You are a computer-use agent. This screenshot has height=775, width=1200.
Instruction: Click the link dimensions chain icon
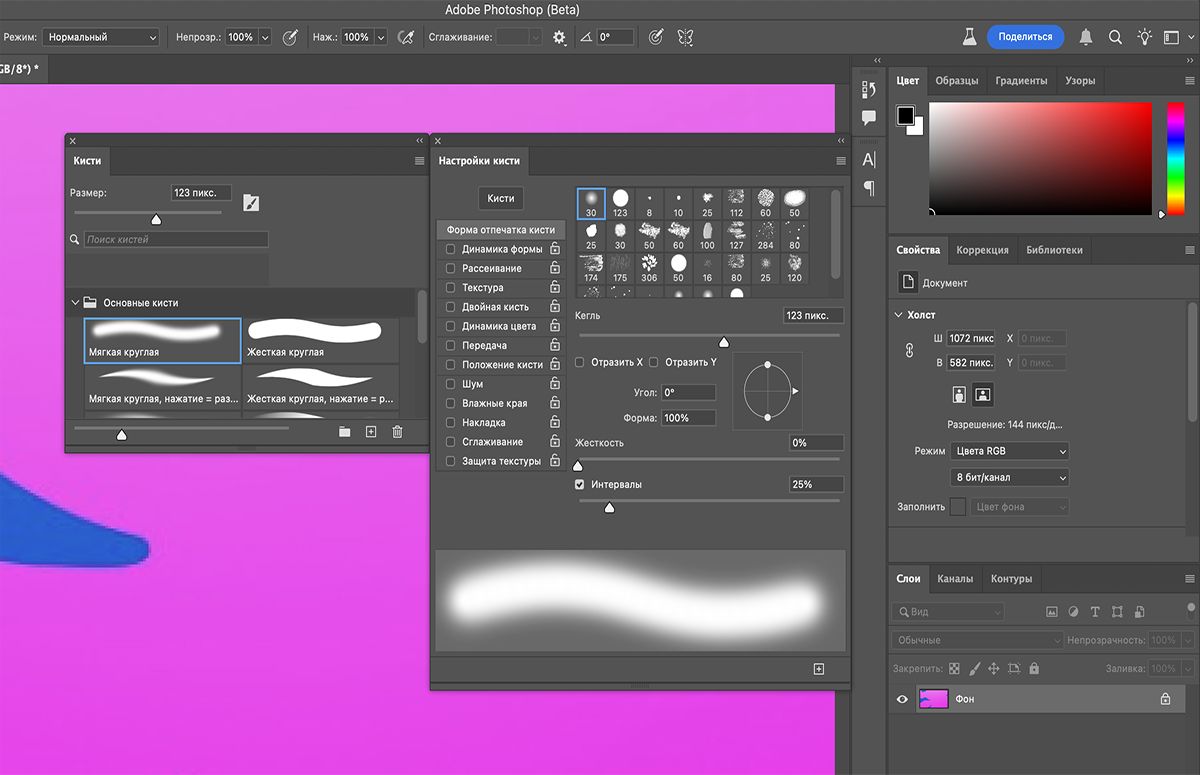910,351
